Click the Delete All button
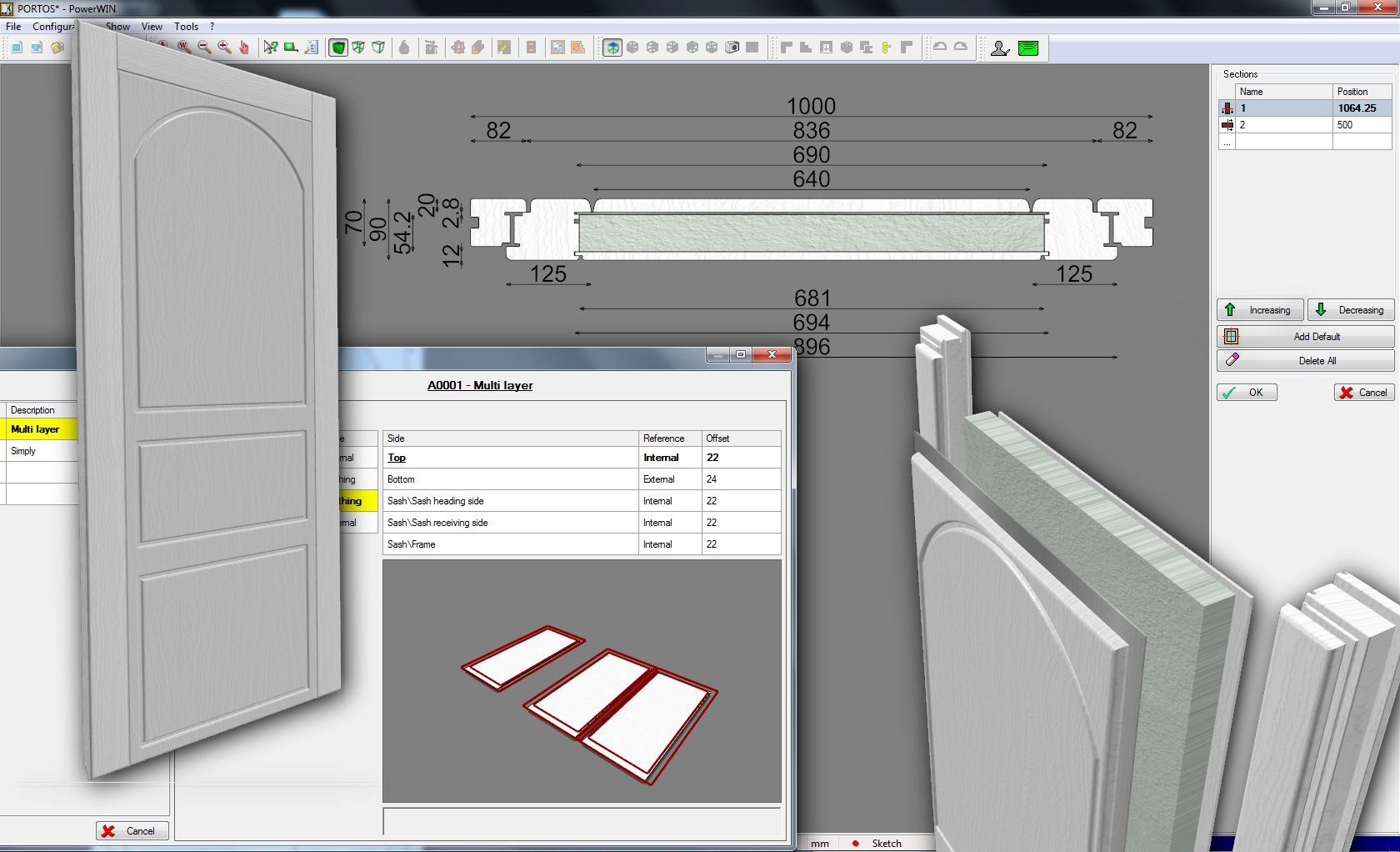The image size is (1400, 852). (1305, 361)
